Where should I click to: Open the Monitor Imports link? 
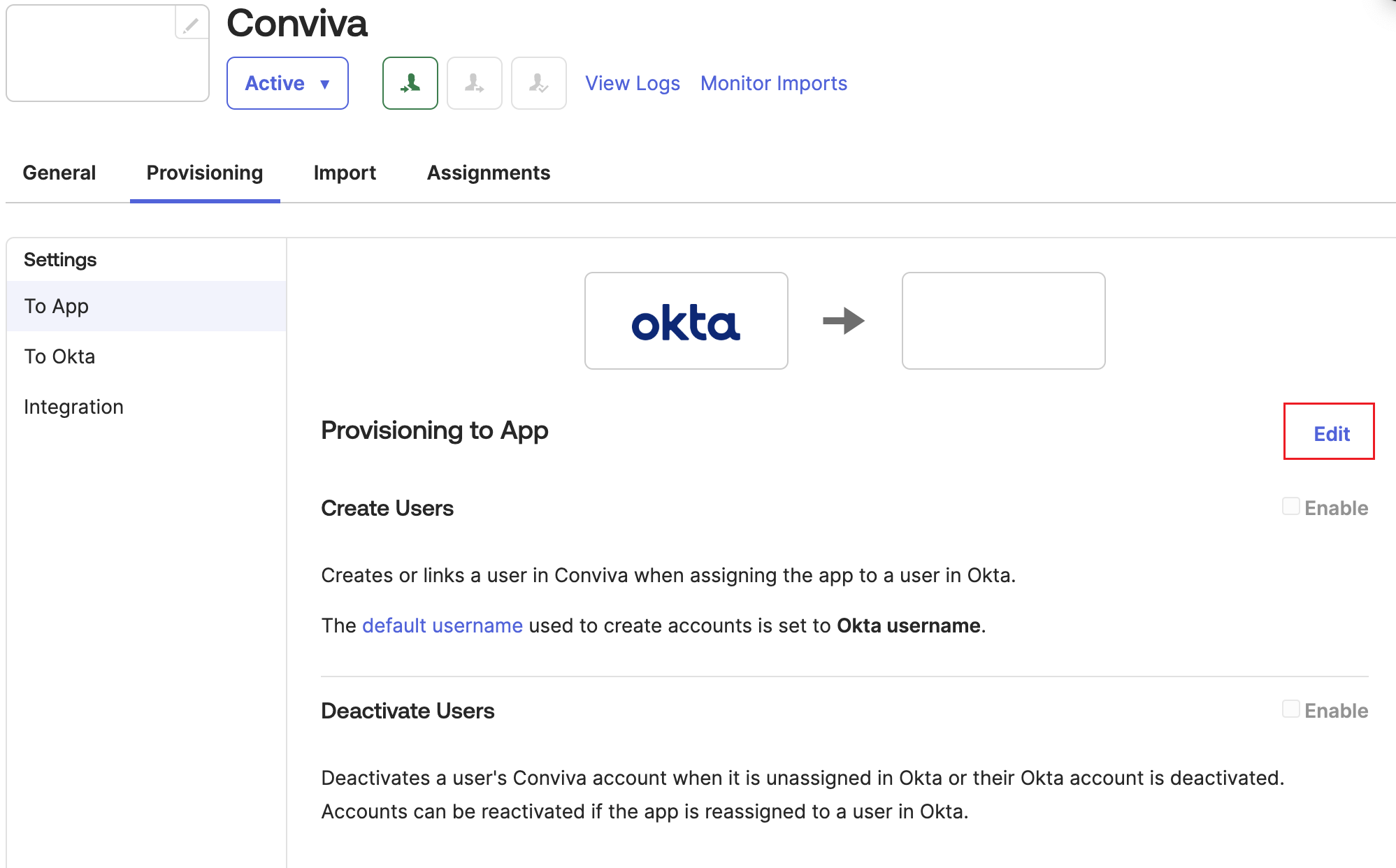pyautogui.click(x=774, y=83)
